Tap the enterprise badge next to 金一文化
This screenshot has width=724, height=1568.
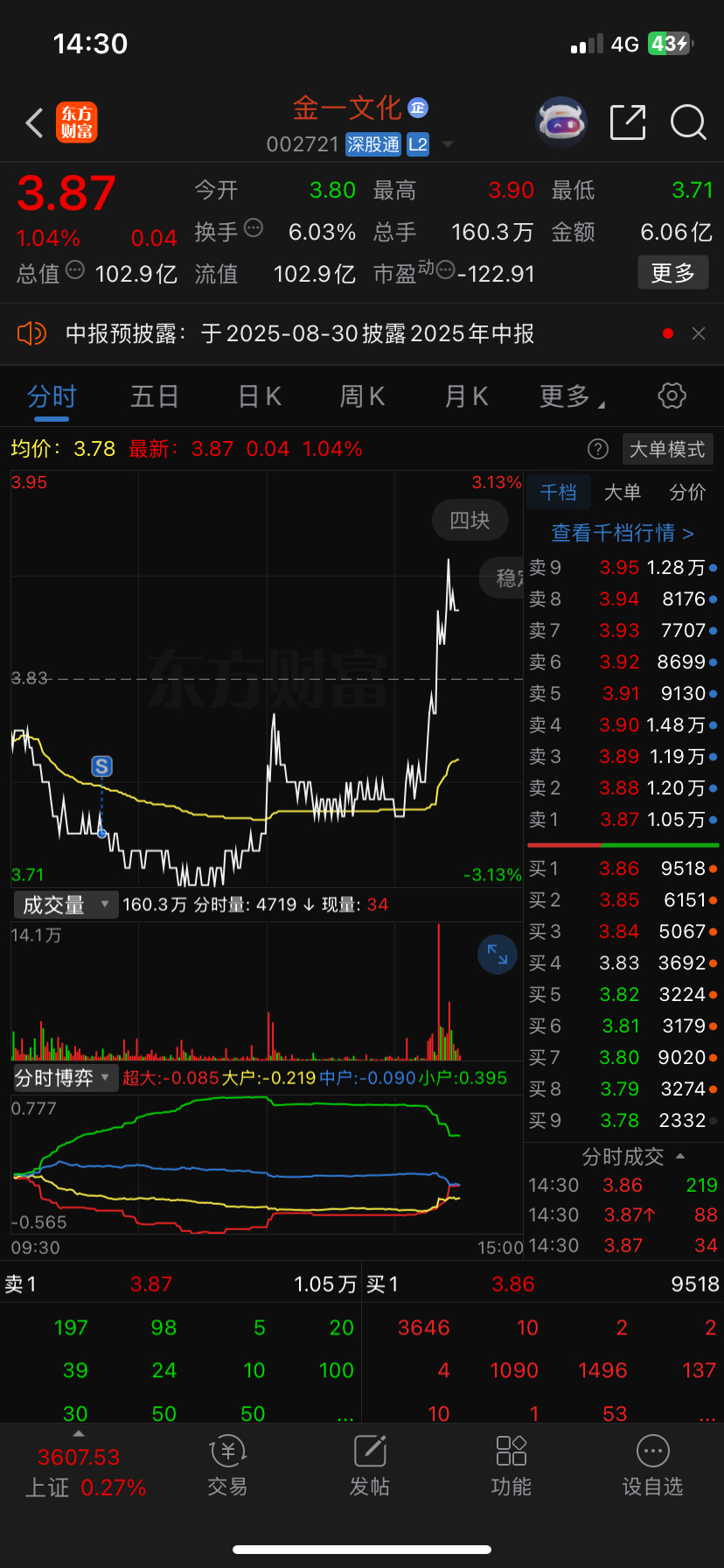[x=418, y=108]
